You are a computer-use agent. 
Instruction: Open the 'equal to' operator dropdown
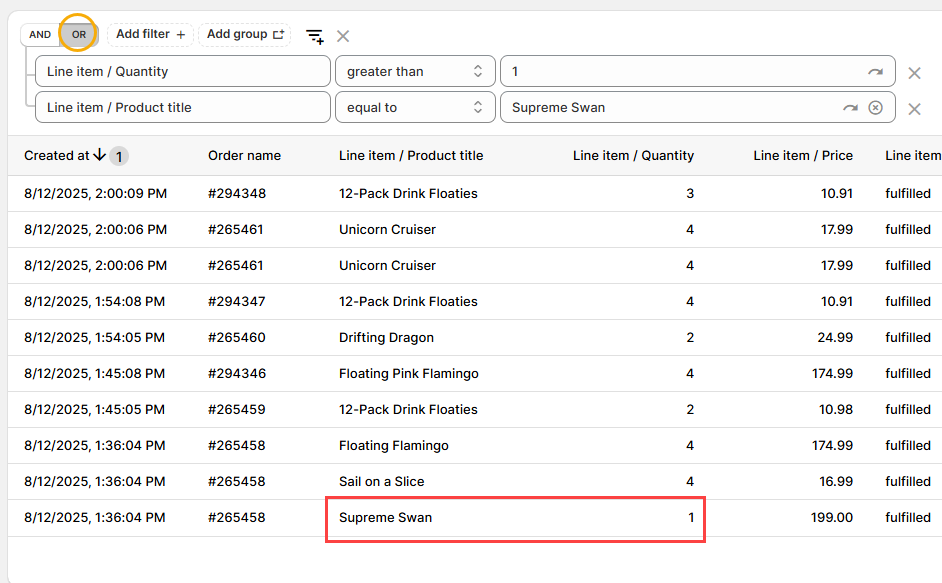coord(414,108)
